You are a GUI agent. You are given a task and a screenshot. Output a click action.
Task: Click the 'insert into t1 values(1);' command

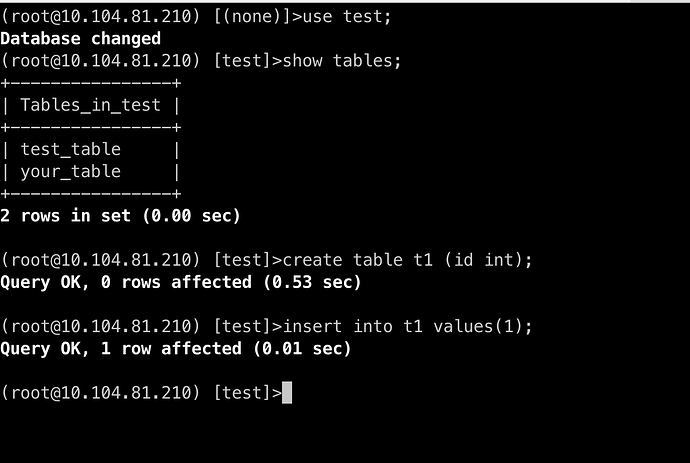(x=407, y=327)
